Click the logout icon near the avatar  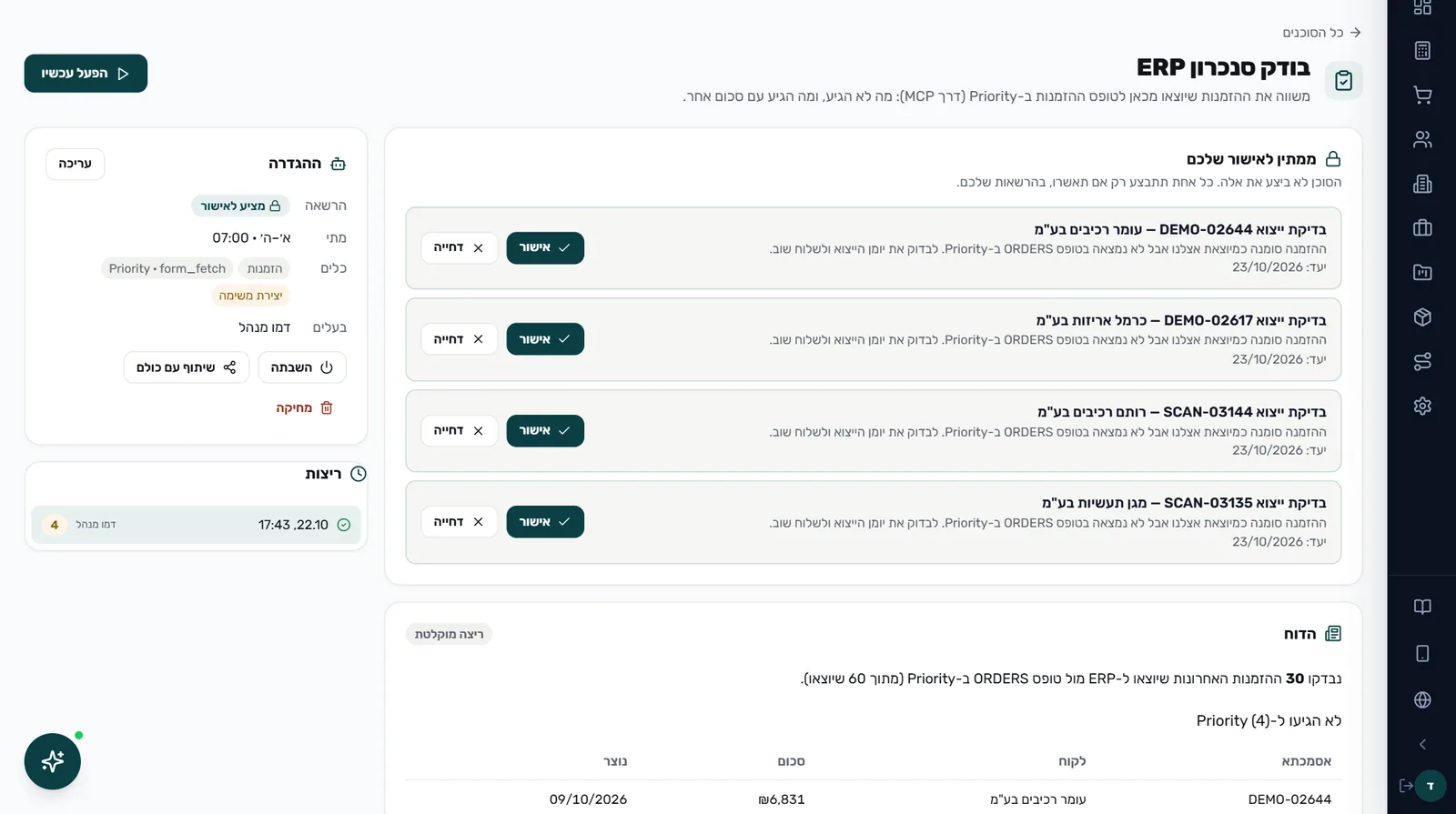pos(1406,786)
